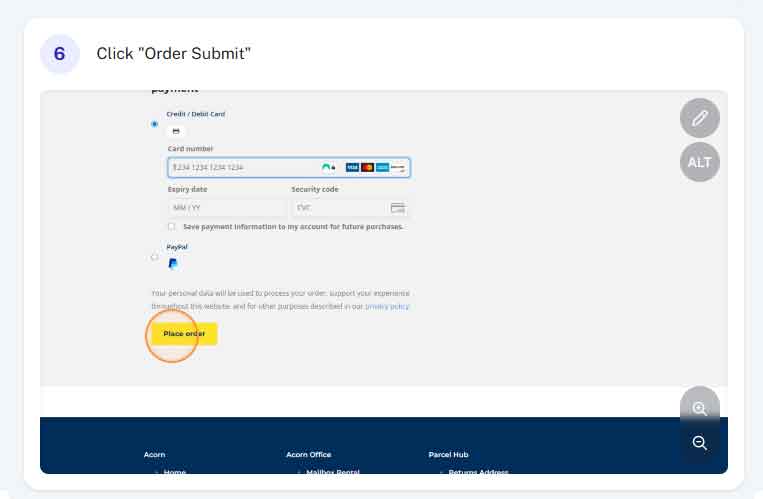Select the PayPal radio button
The width and height of the screenshot is (763, 499).
(x=154, y=257)
